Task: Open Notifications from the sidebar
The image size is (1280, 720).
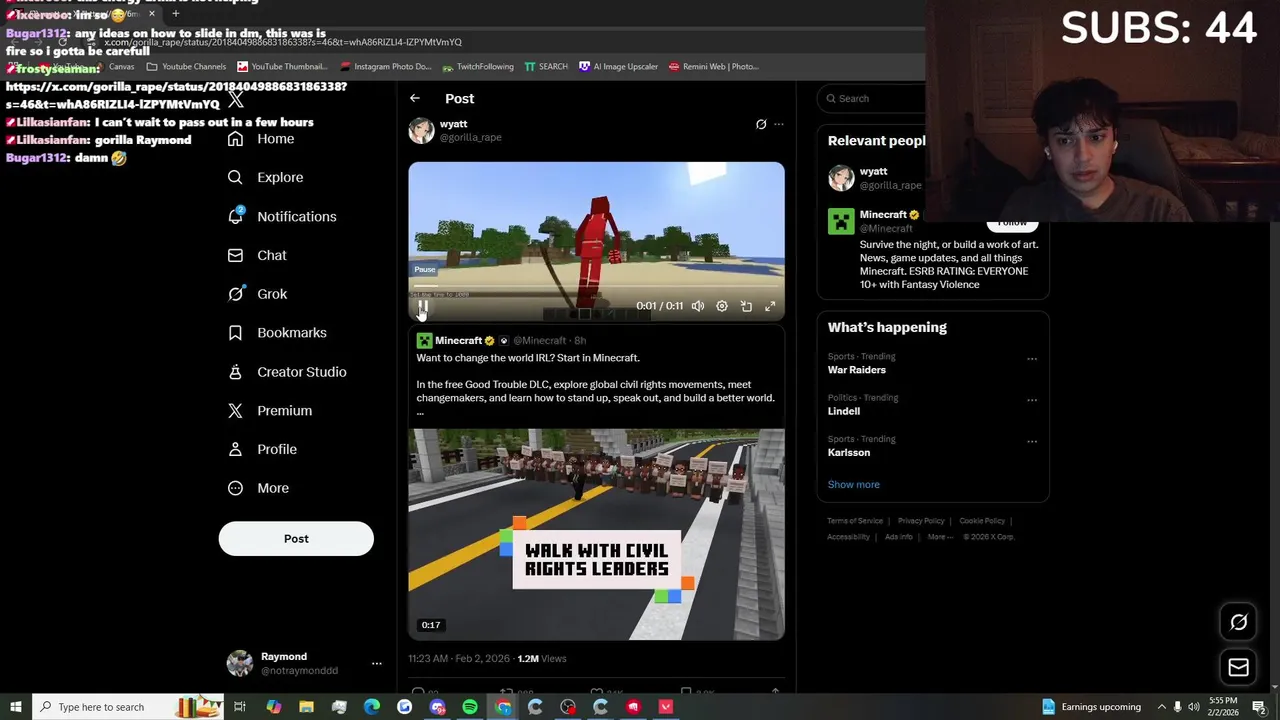Action: [282, 216]
